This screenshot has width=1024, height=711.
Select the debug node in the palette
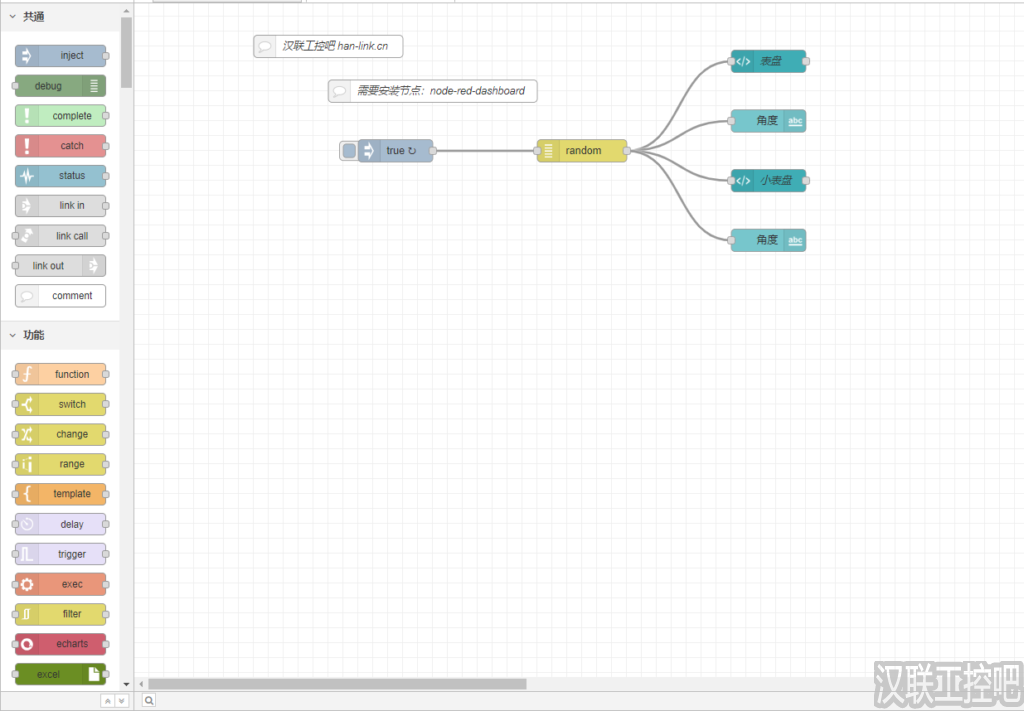click(60, 86)
